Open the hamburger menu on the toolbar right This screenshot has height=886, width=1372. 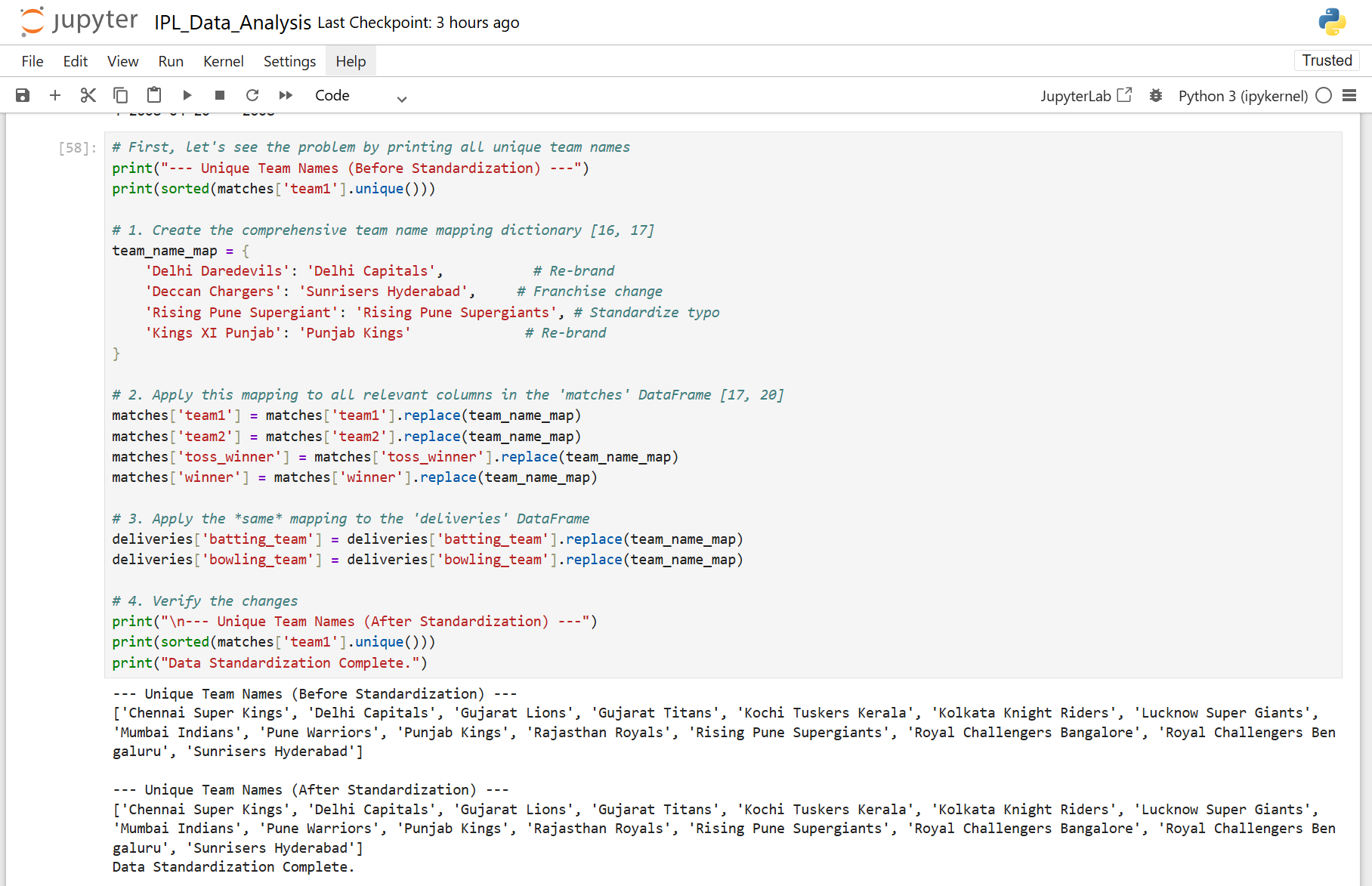(1352, 95)
